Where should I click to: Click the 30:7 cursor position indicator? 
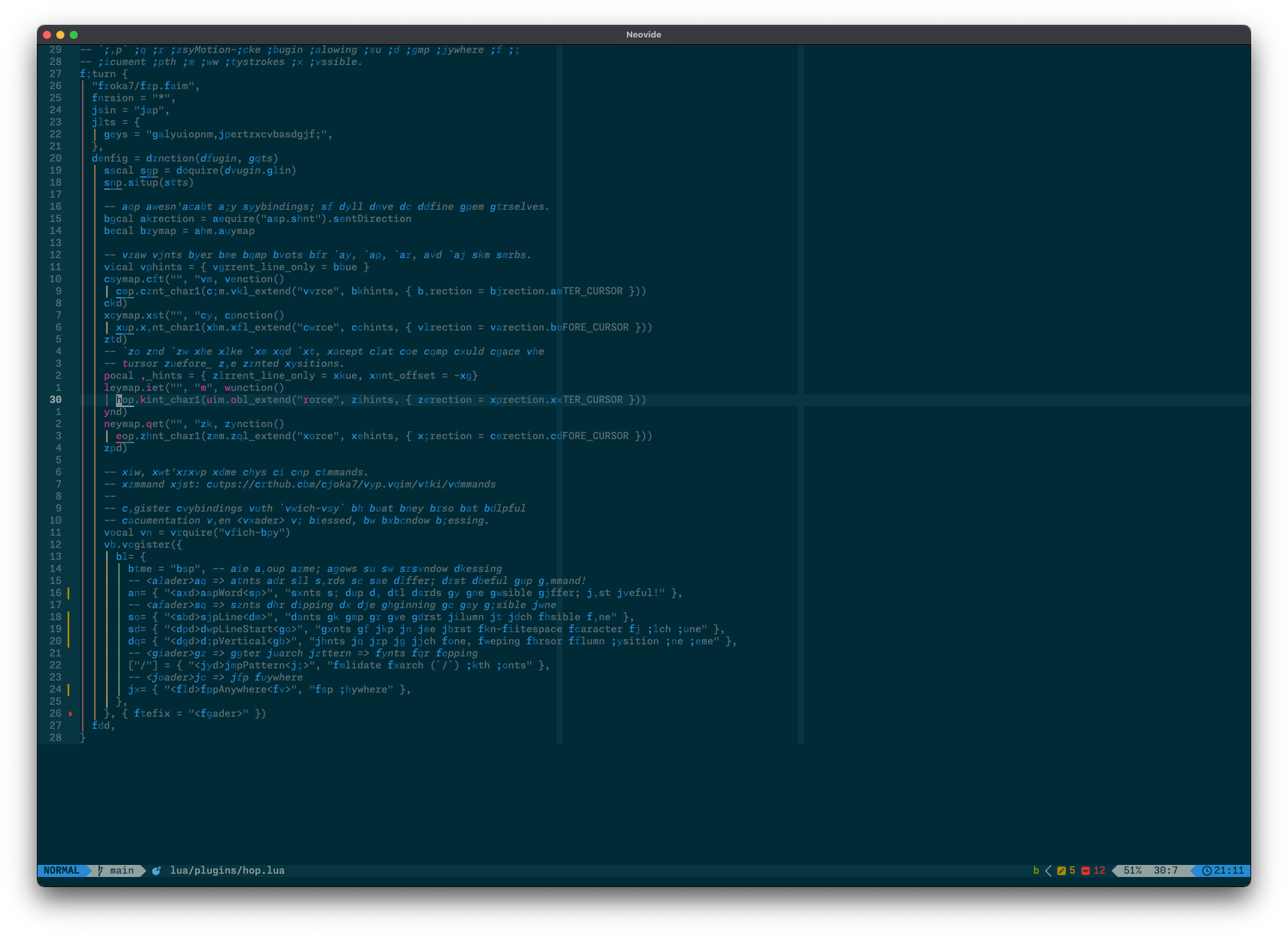1165,870
